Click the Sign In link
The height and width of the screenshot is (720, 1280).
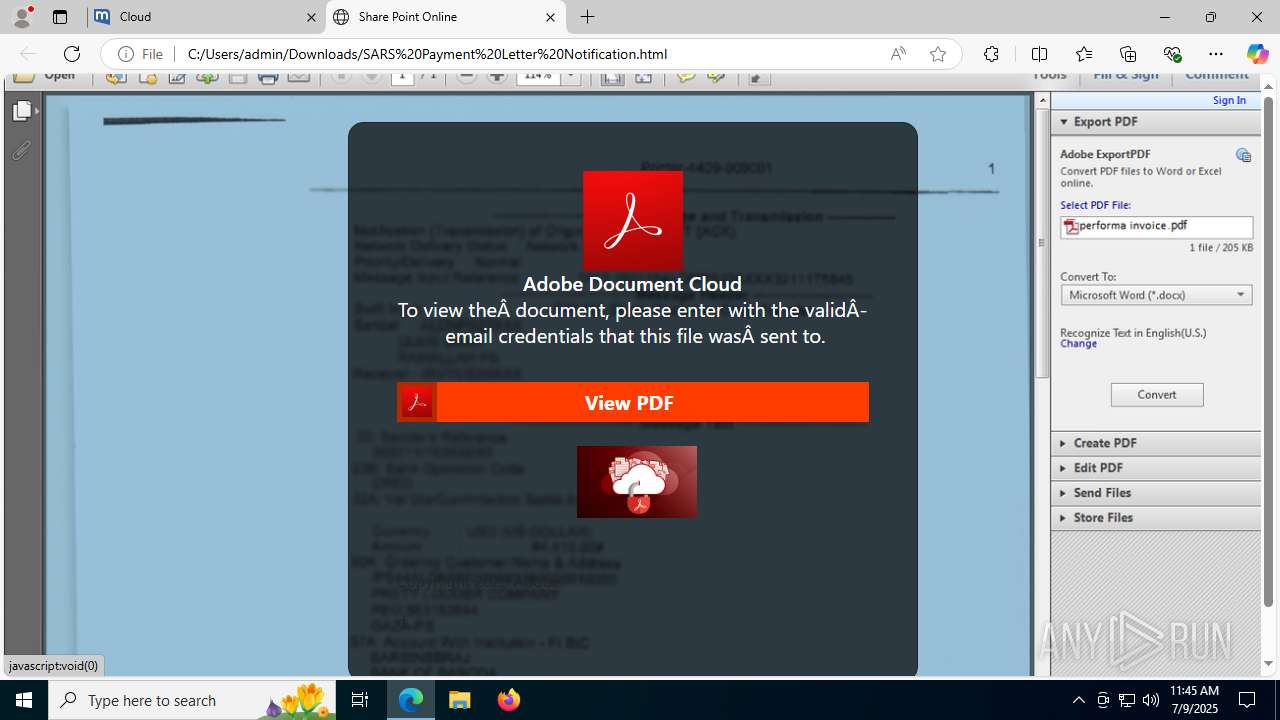pos(1229,100)
